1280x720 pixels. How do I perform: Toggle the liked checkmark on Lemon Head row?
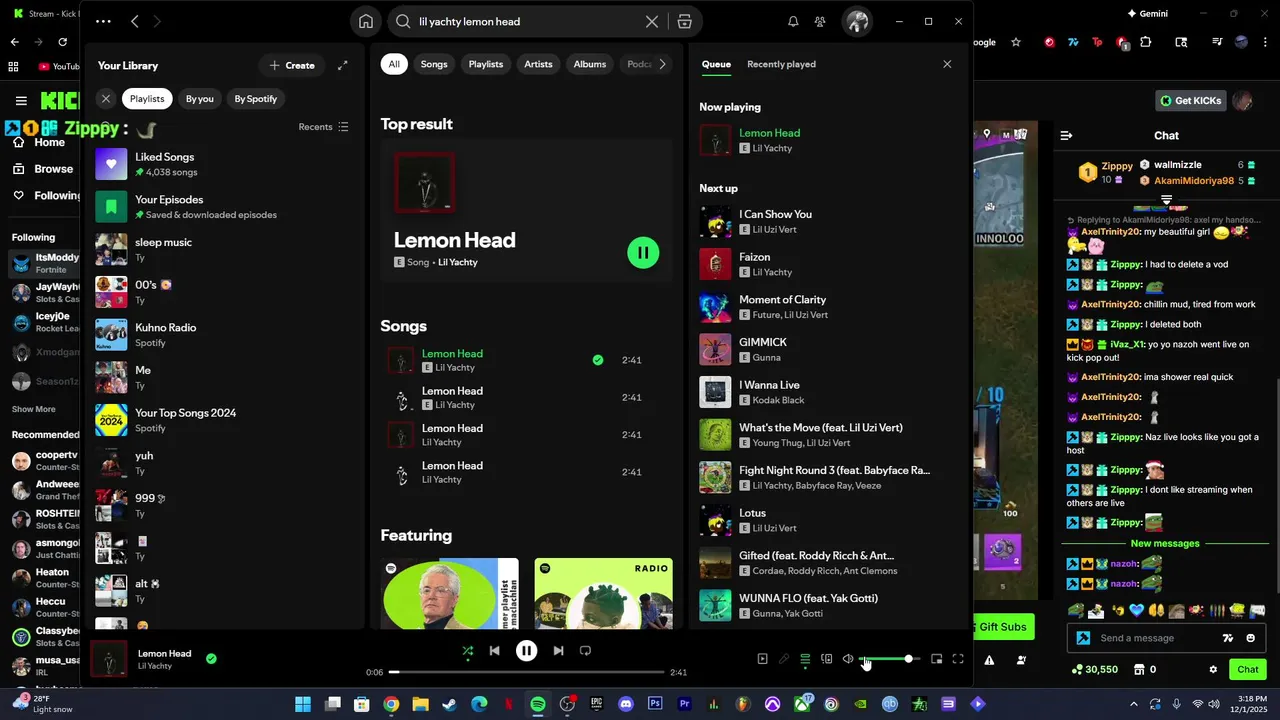coord(598,360)
